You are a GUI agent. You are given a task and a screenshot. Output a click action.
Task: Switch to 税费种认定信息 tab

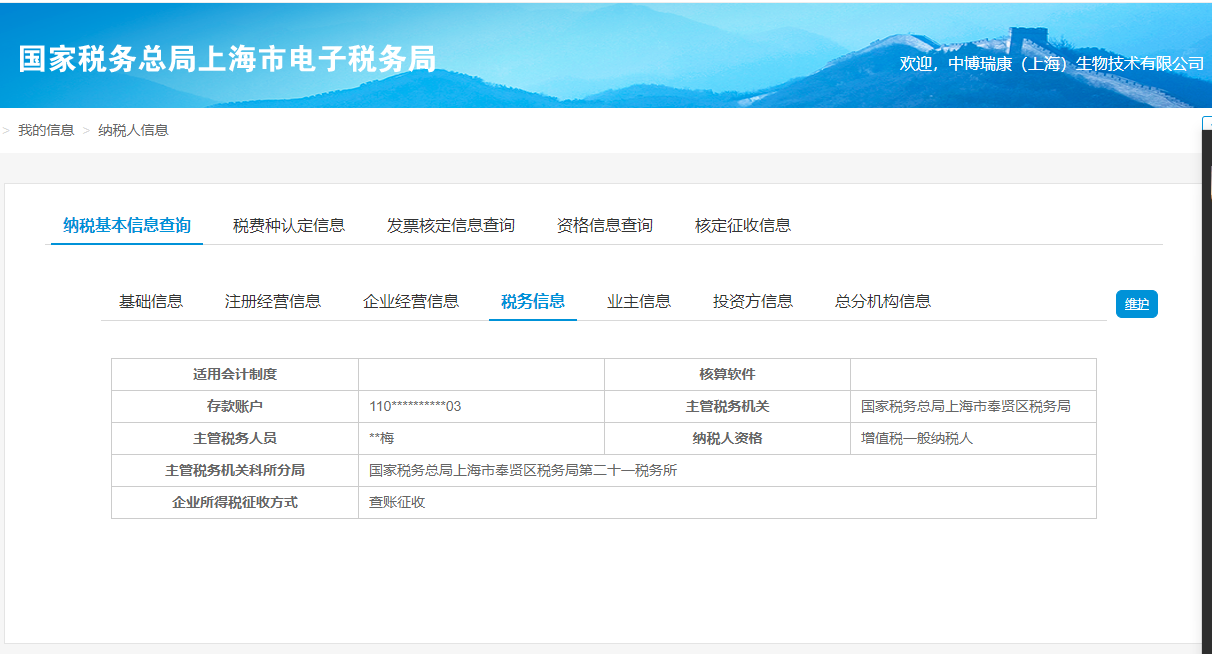pos(289,225)
